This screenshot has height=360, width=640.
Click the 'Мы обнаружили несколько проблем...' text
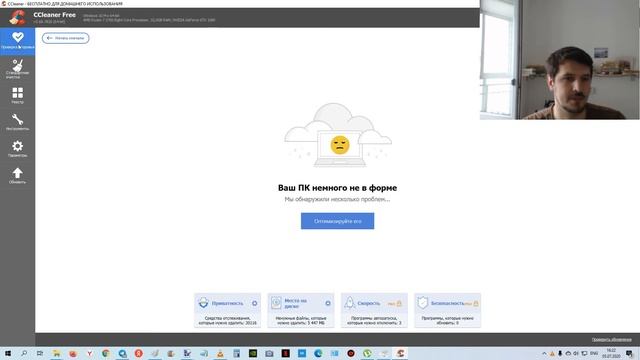point(337,199)
